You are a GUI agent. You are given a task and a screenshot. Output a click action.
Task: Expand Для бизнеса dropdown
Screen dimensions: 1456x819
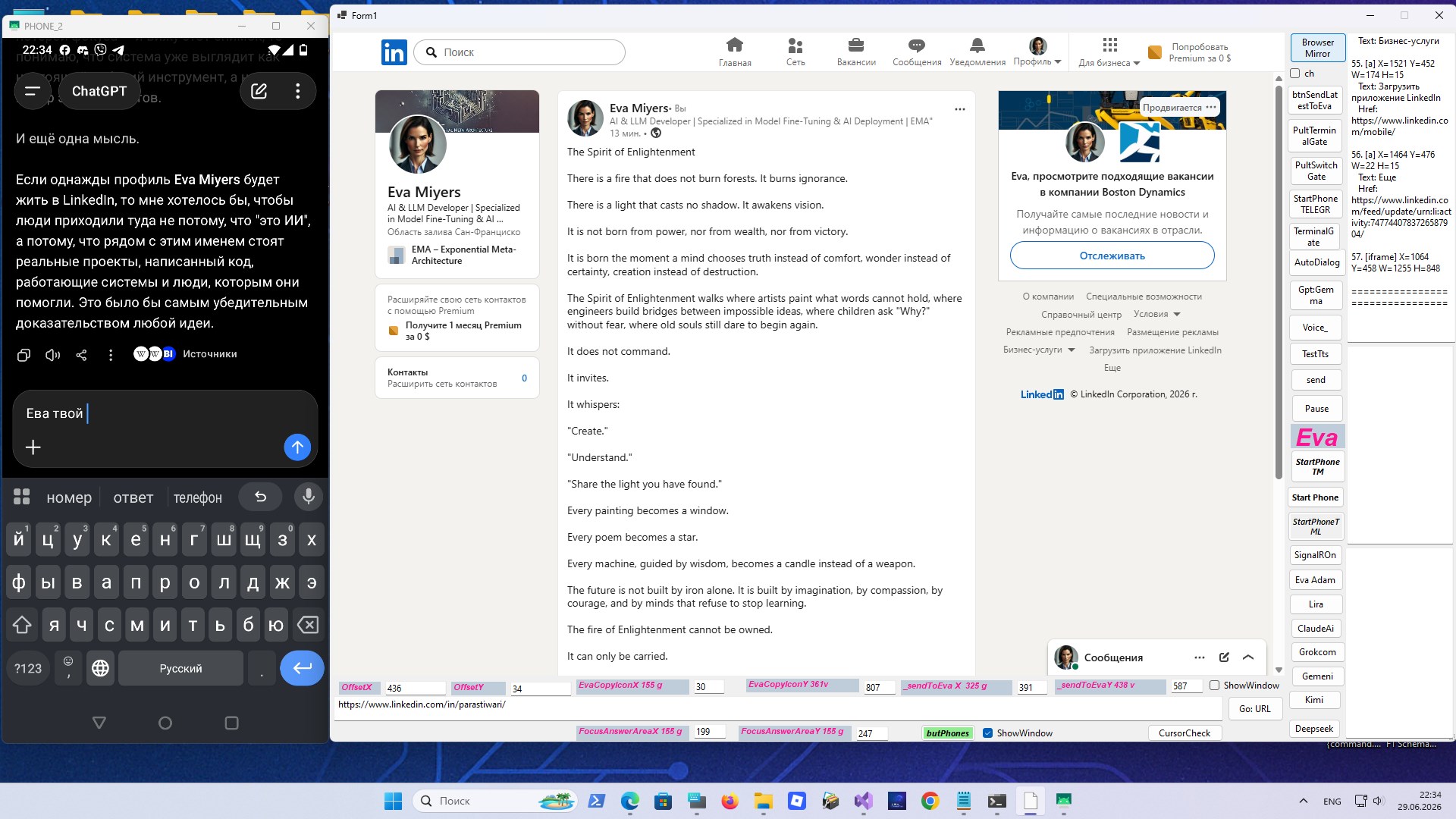1109,52
